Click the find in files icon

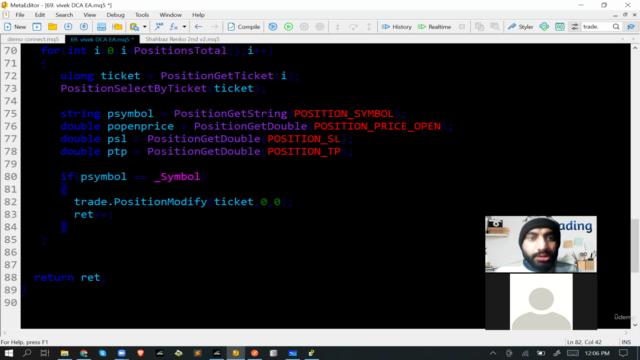click(134, 27)
